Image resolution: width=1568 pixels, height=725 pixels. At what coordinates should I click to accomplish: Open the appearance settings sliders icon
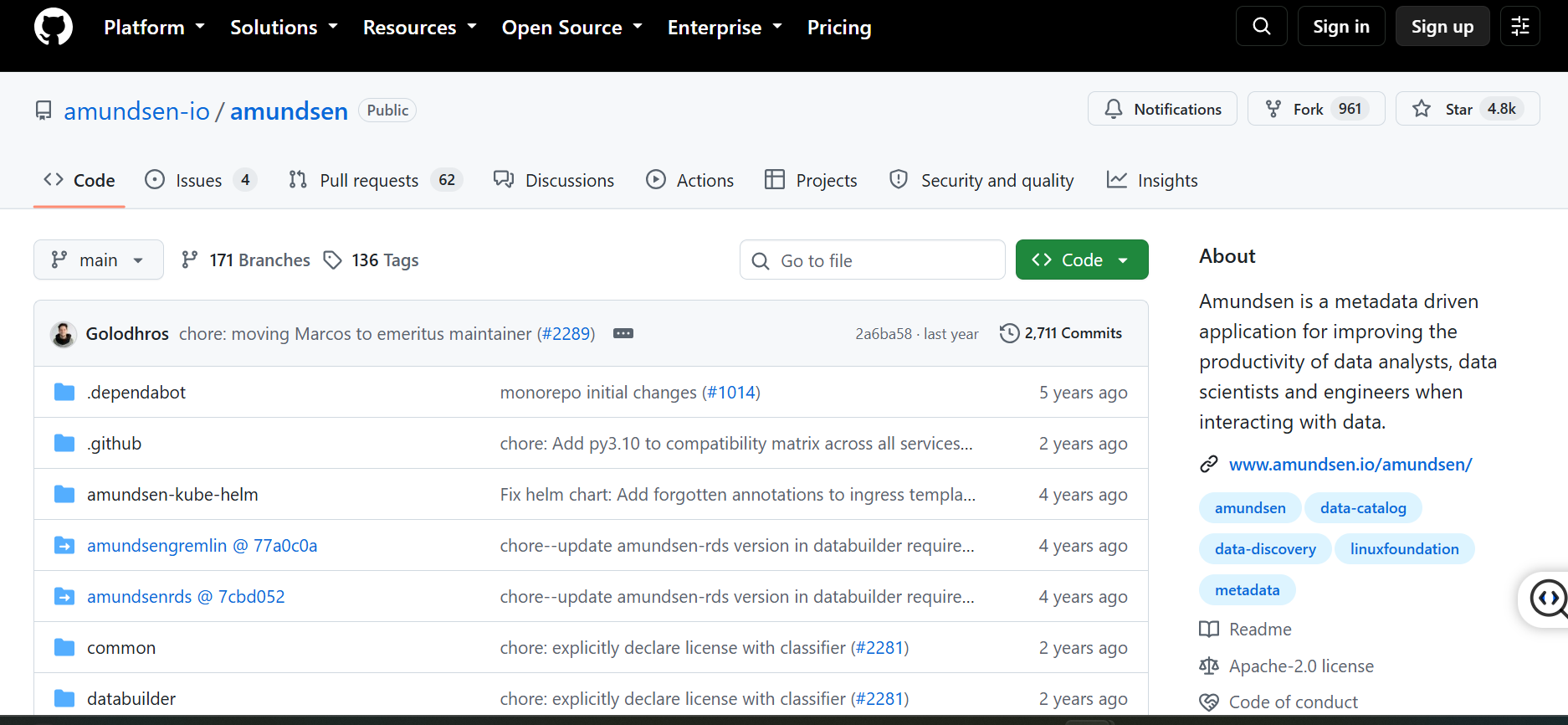(1520, 26)
